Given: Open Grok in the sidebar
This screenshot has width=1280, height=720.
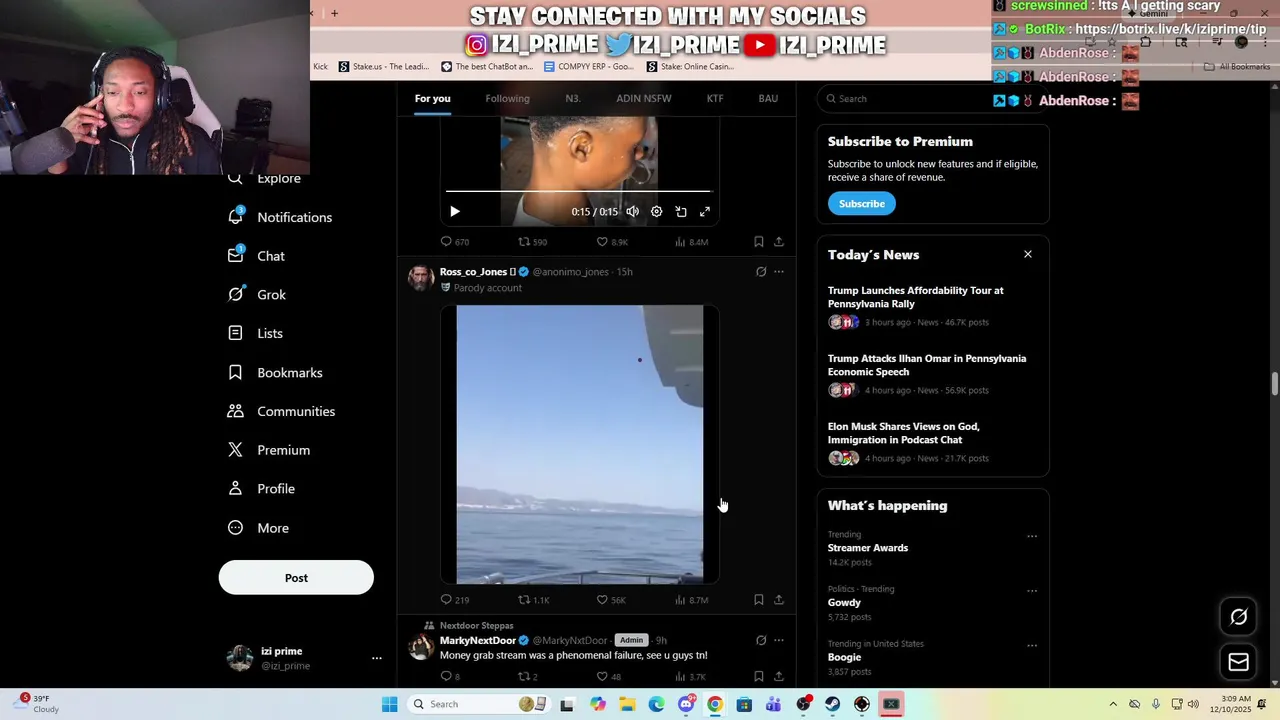Looking at the screenshot, I should click(x=257, y=295).
